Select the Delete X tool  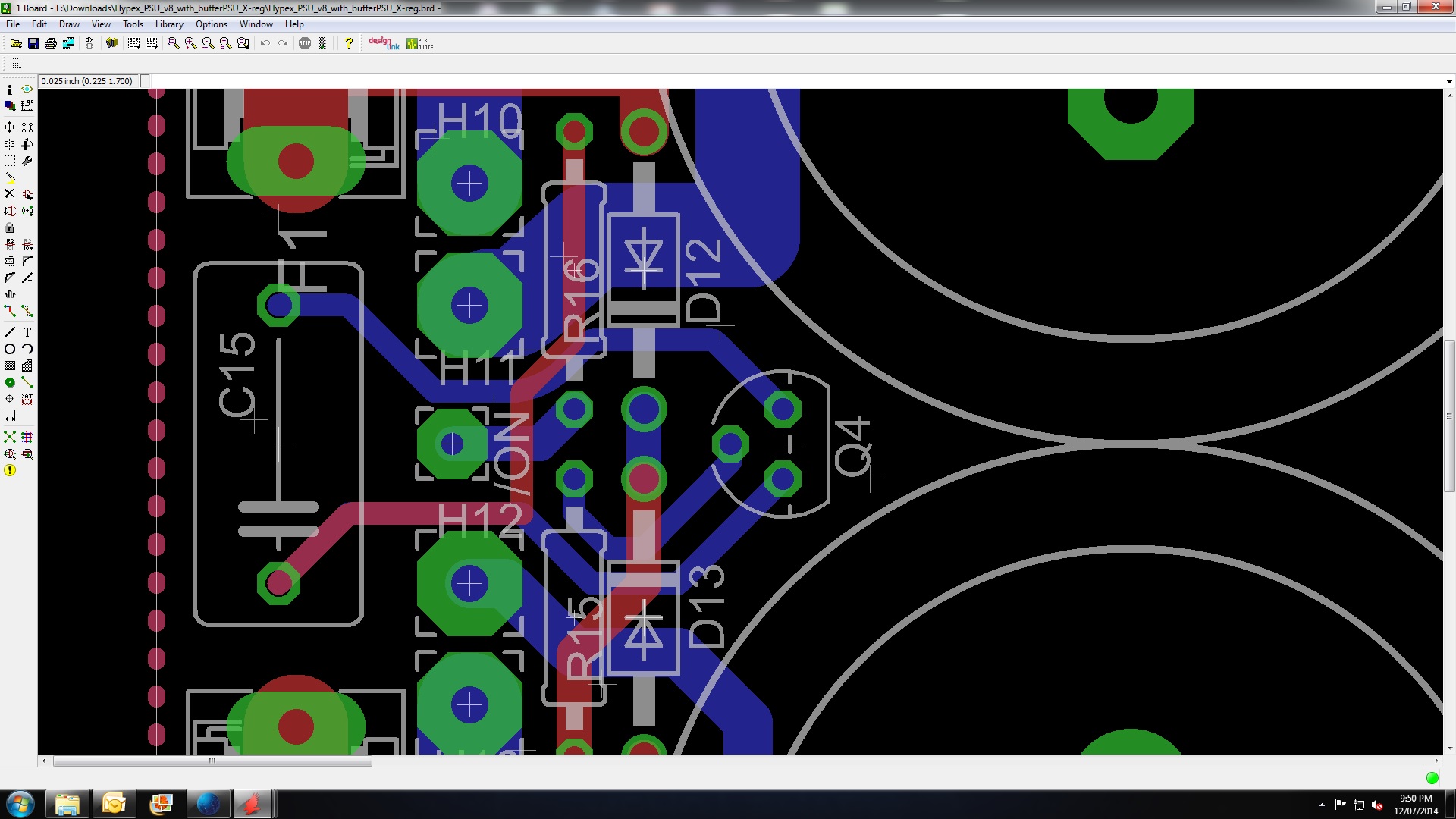pos(10,194)
